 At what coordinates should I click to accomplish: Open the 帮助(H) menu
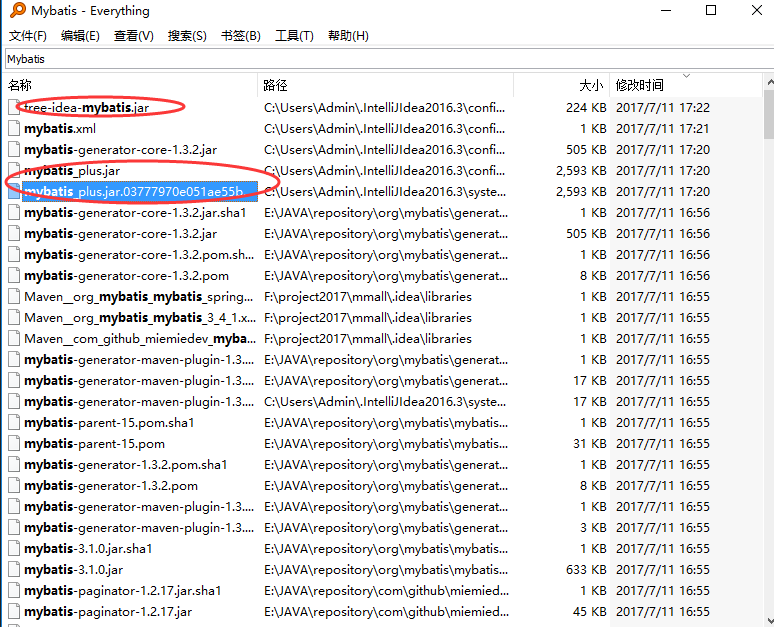click(348, 36)
